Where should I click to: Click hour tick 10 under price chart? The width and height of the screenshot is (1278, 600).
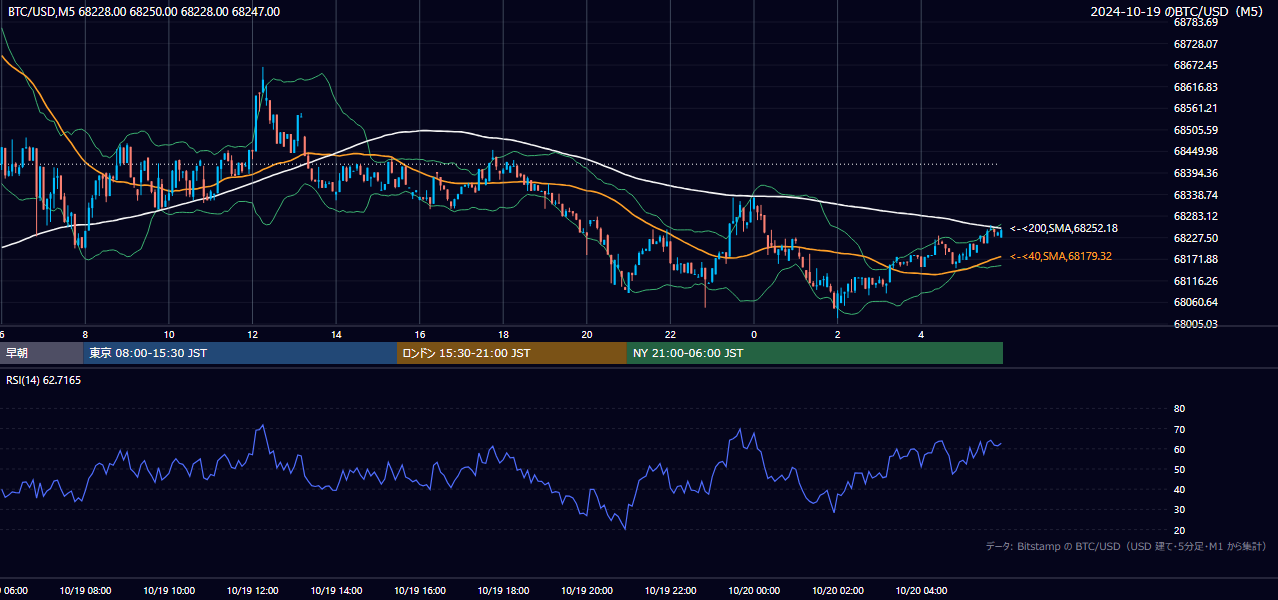pyautogui.click(x=169, y=335)
